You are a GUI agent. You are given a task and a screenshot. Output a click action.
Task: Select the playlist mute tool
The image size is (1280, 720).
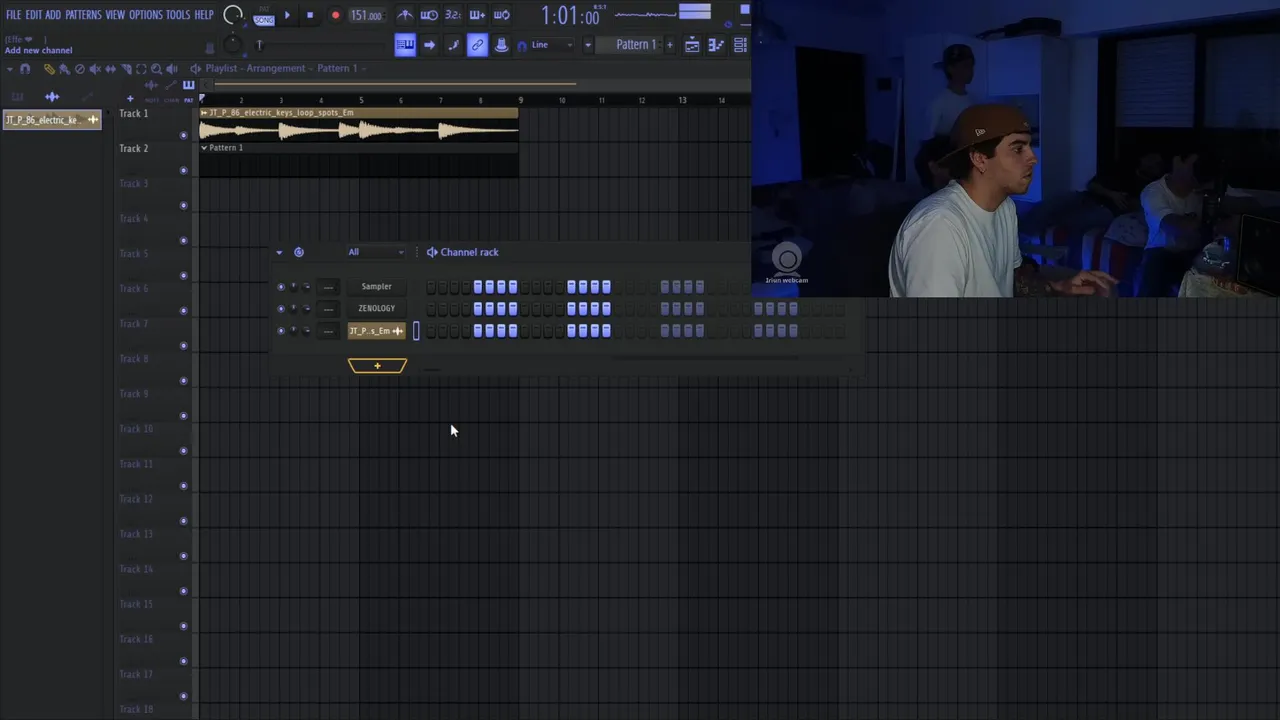click(x=95, y=69)
